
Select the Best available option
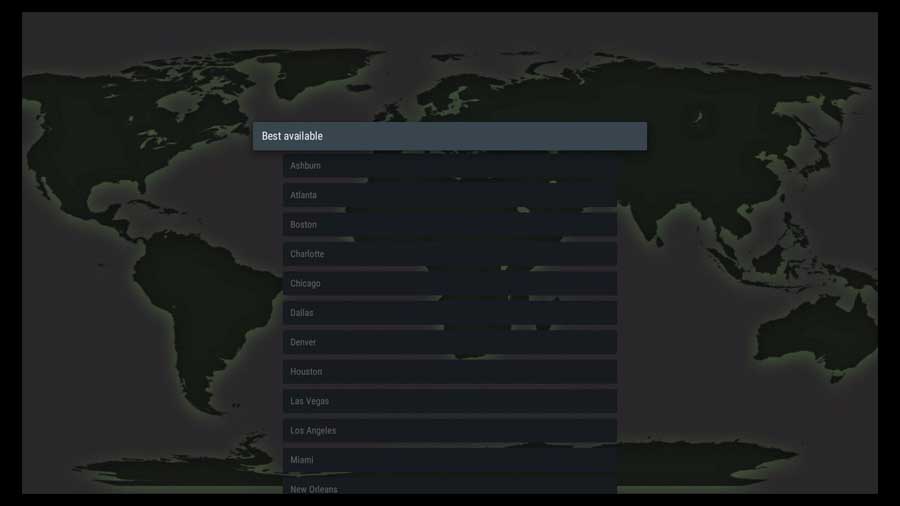coord(449,136)
